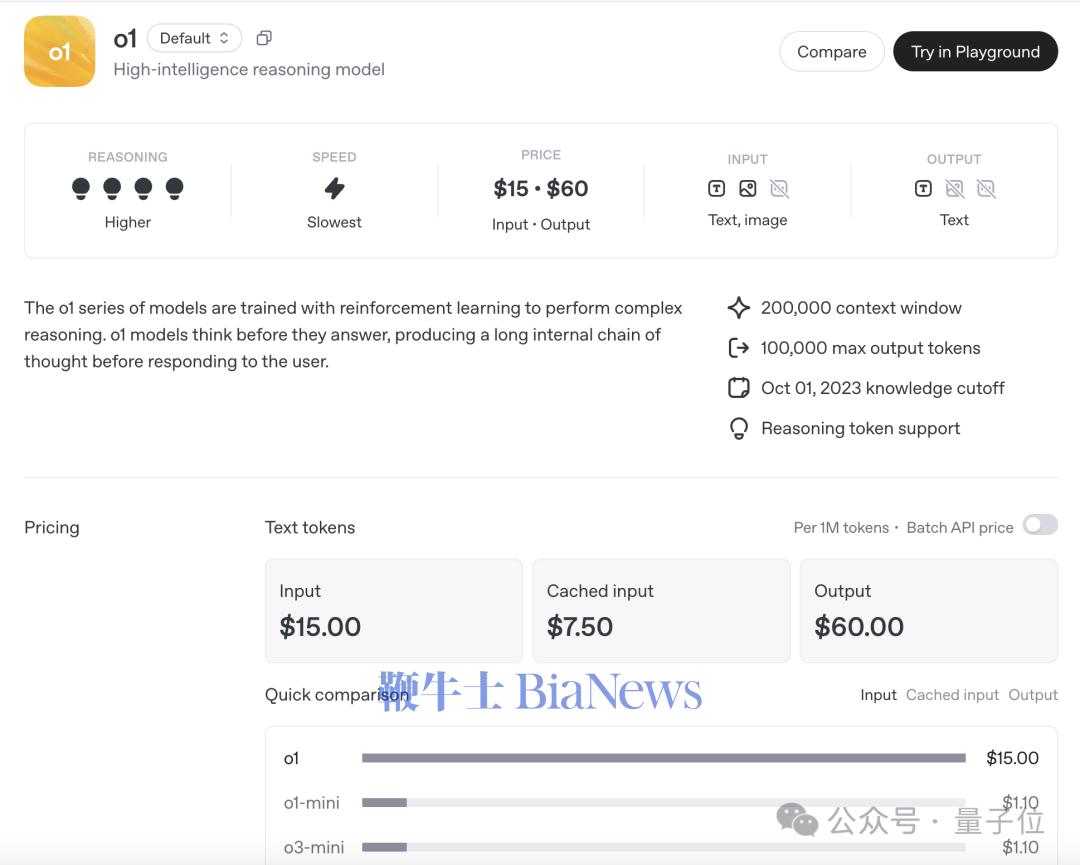Click the o3-mini row label
The image size is (1080, 865).
(313, 847)
